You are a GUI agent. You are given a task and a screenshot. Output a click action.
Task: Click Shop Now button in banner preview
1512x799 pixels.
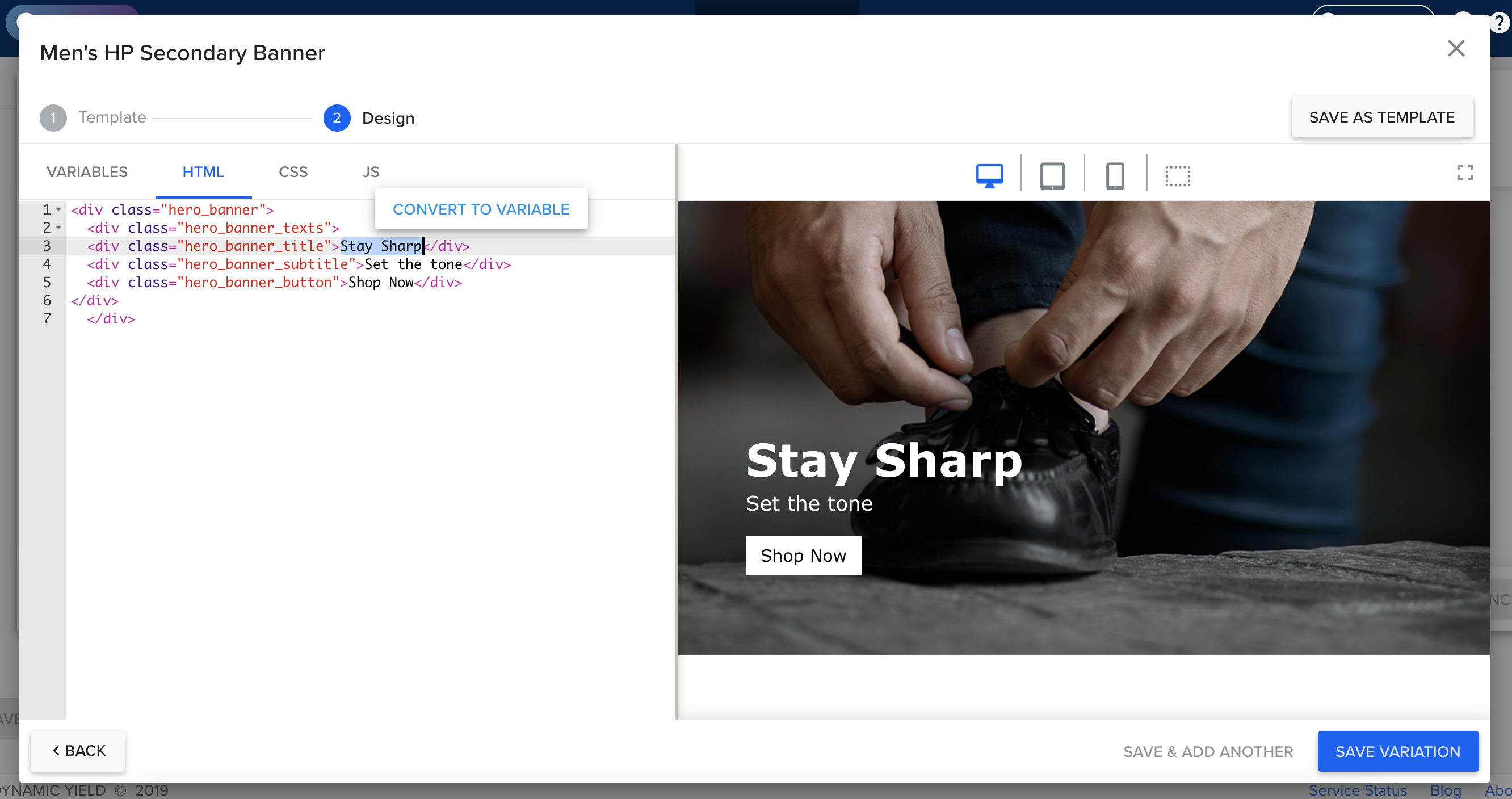tap(803, 556)
